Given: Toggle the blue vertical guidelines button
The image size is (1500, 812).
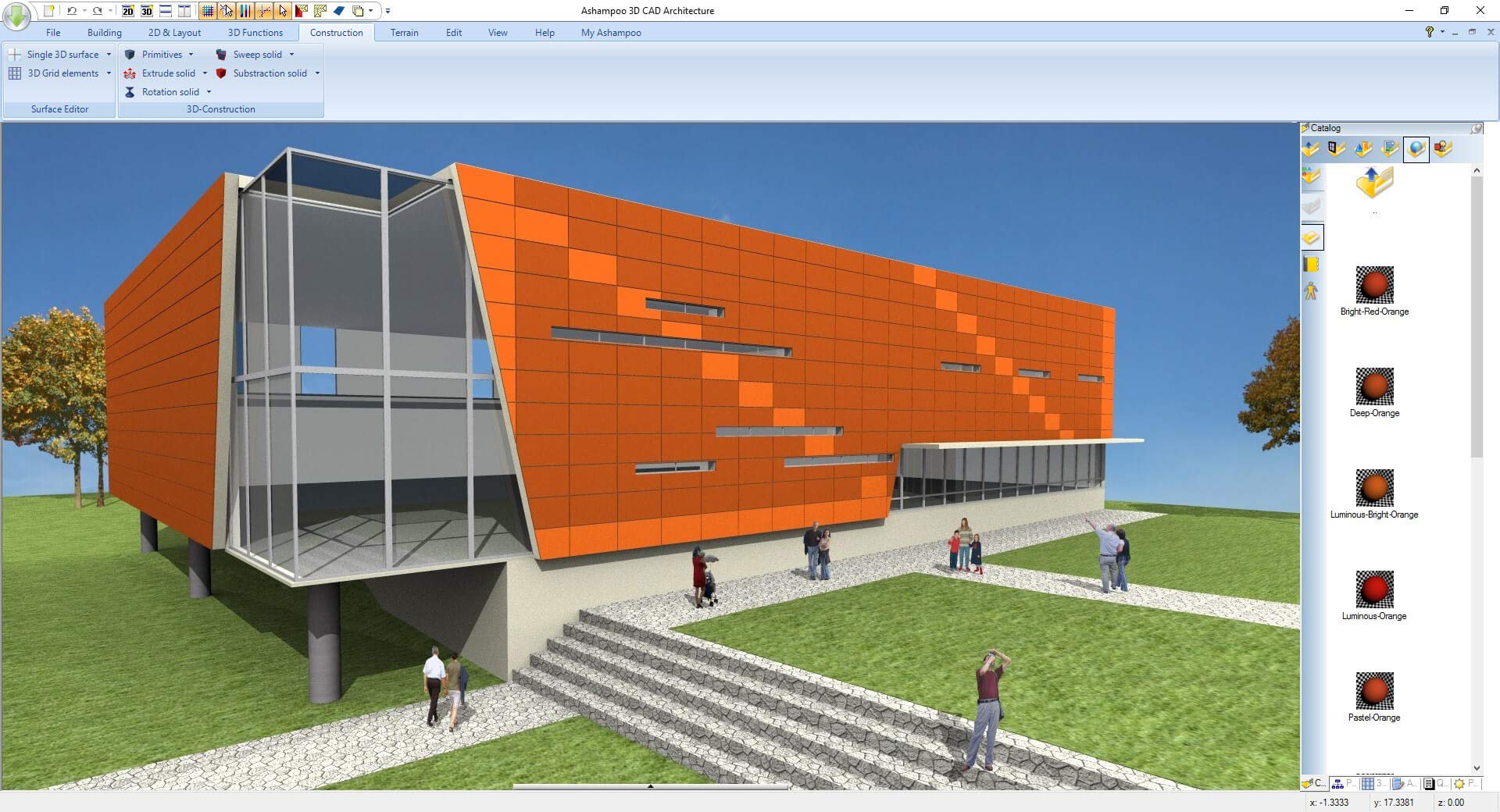Looking at the screenshot, I should [245, 11].
